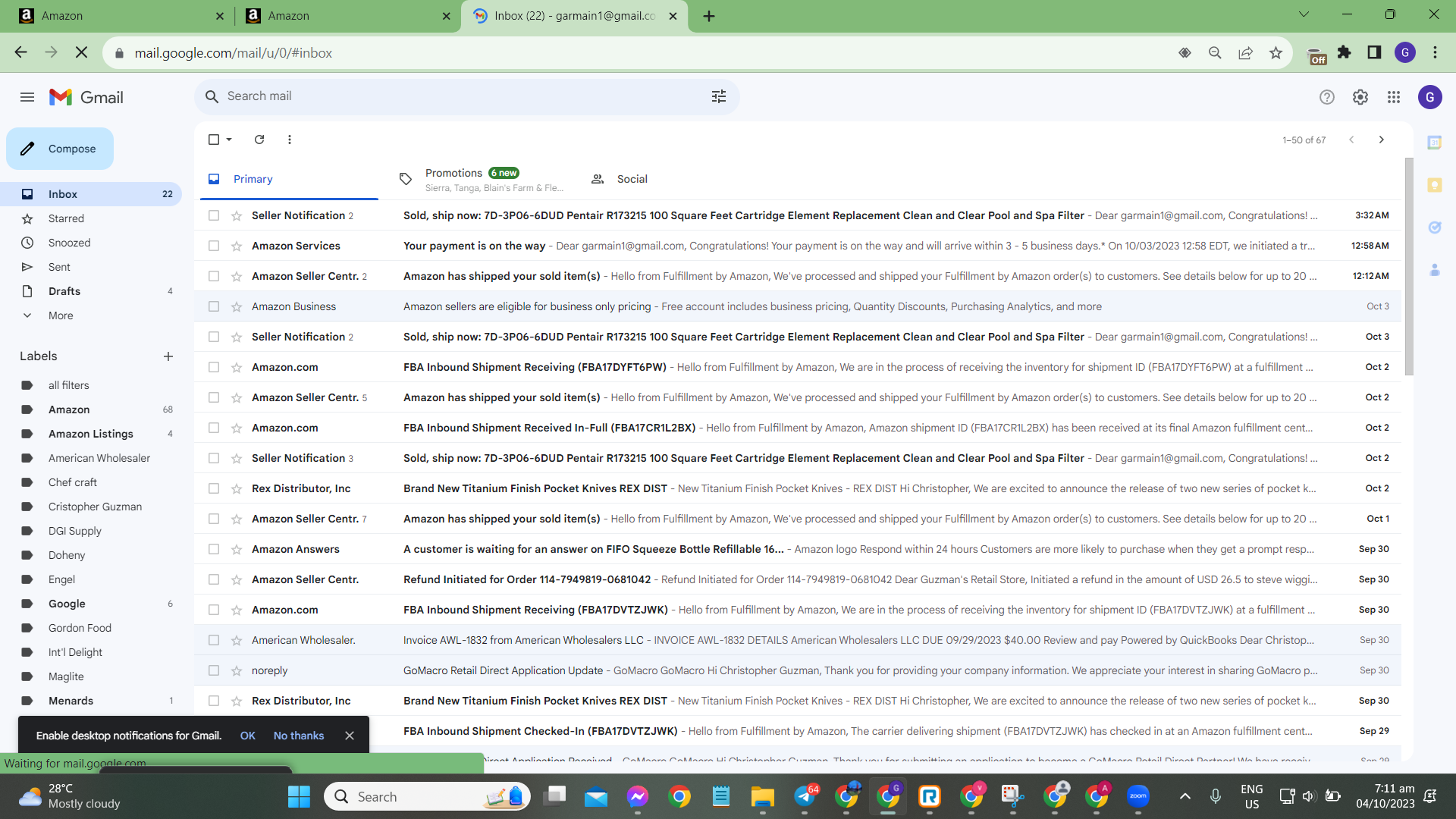Screen dimensions: 1456x819
Task: Open Zoom from taskbar
Action: coord(1138,796)
